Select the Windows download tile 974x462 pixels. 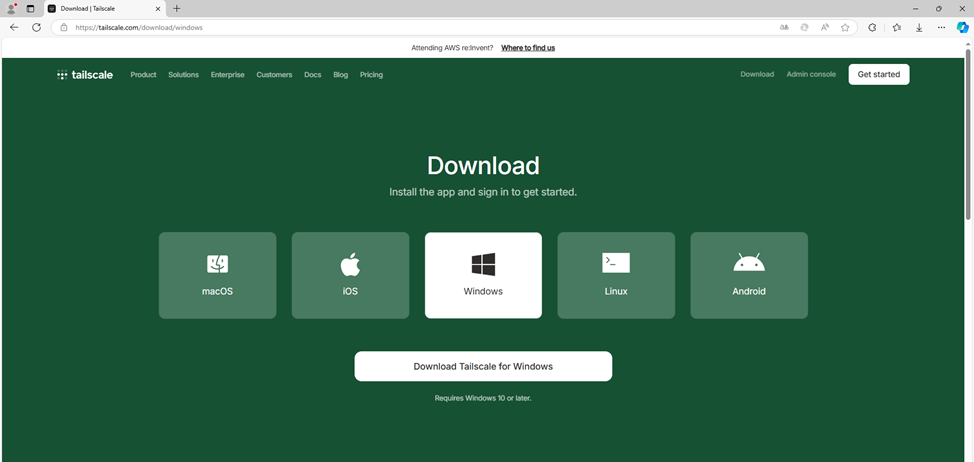tap(483, 275)
